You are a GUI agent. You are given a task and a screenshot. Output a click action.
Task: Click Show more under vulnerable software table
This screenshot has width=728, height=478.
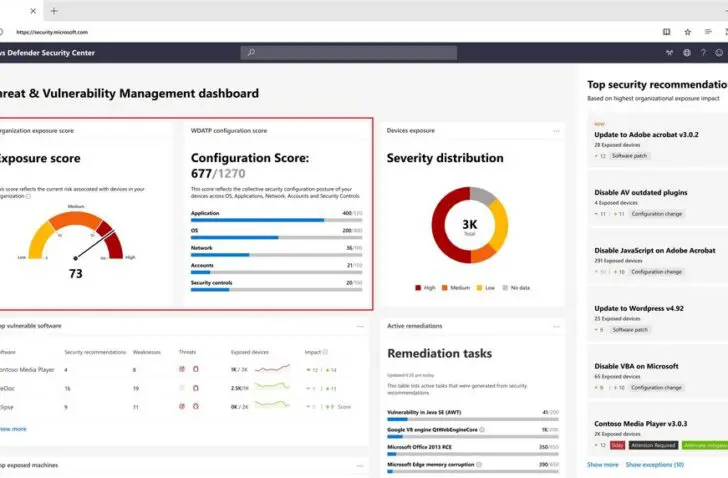pos(13,429)
